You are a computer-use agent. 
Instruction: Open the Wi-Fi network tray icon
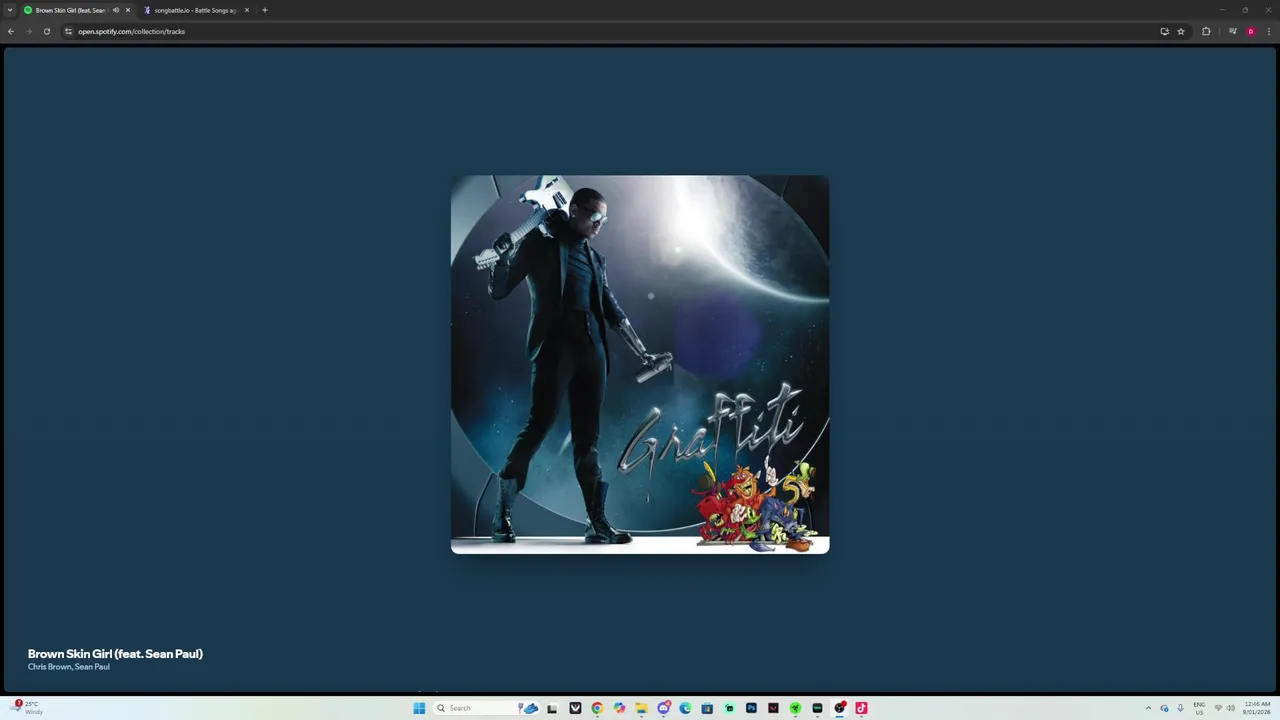[1218, 708]
